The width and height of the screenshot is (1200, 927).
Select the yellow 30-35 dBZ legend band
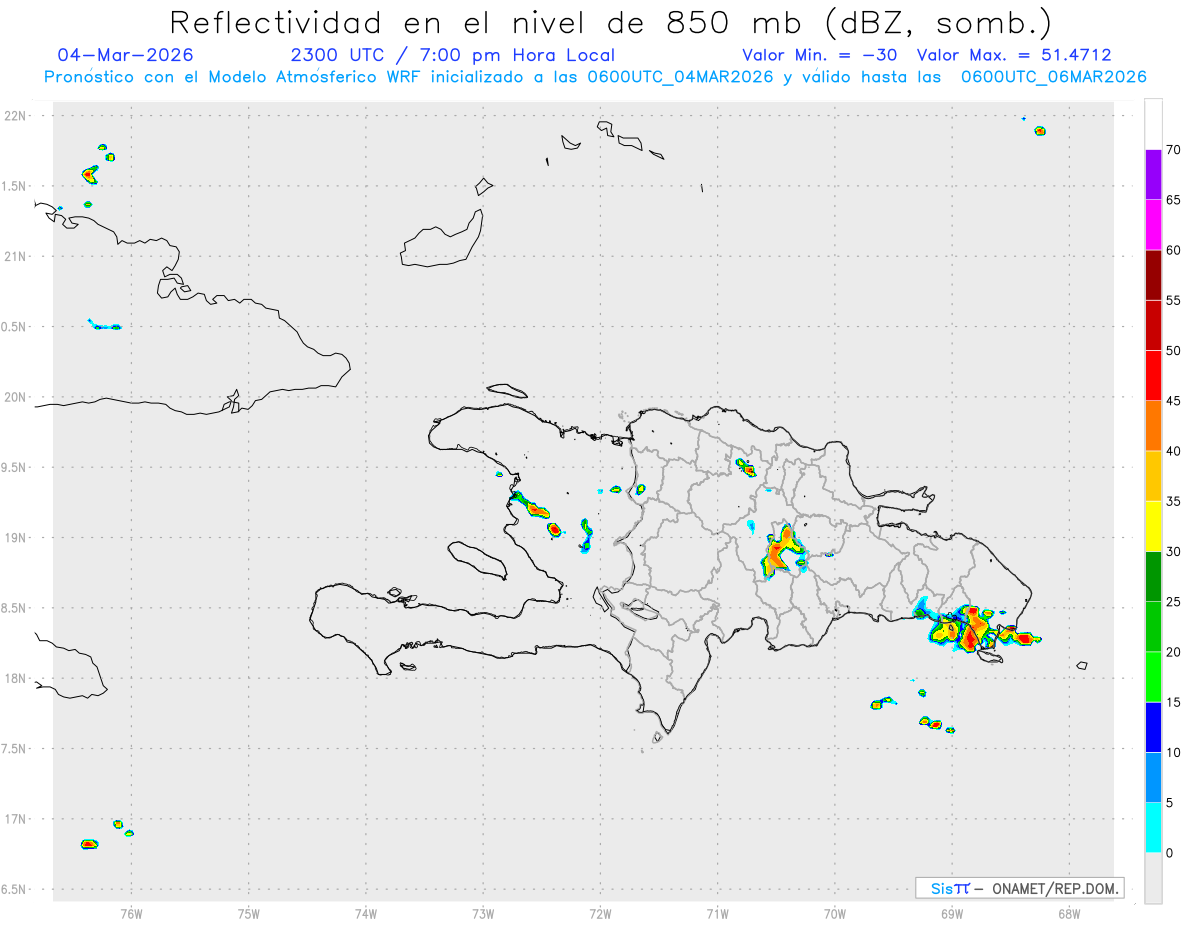point(1153,526)
